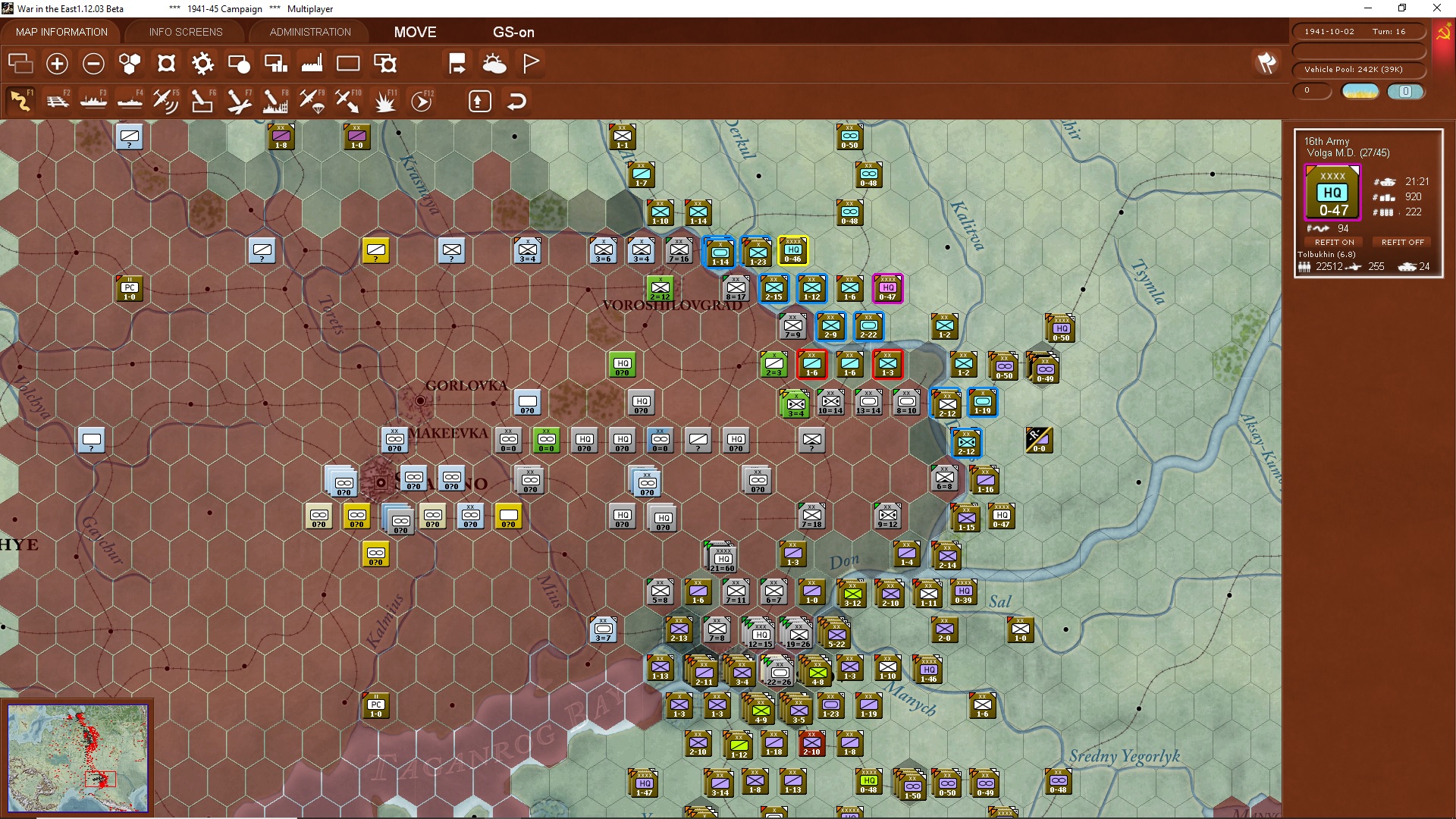1456x819 pixels.
Task: Click the rectangle-with-fort toolbar icon
Action: [x=385, y=64]
